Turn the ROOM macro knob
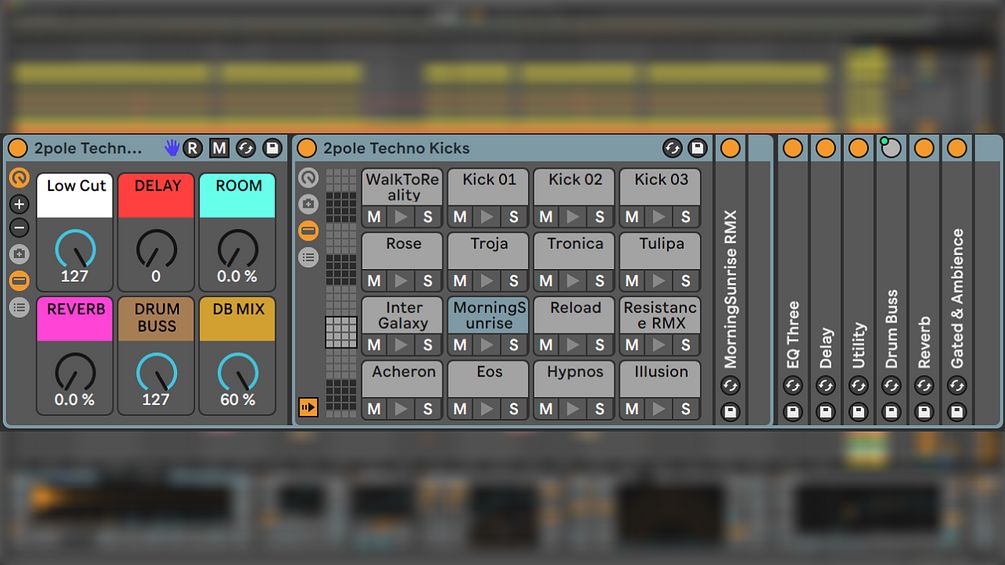1005x565 pixels. tap(238, 249)
